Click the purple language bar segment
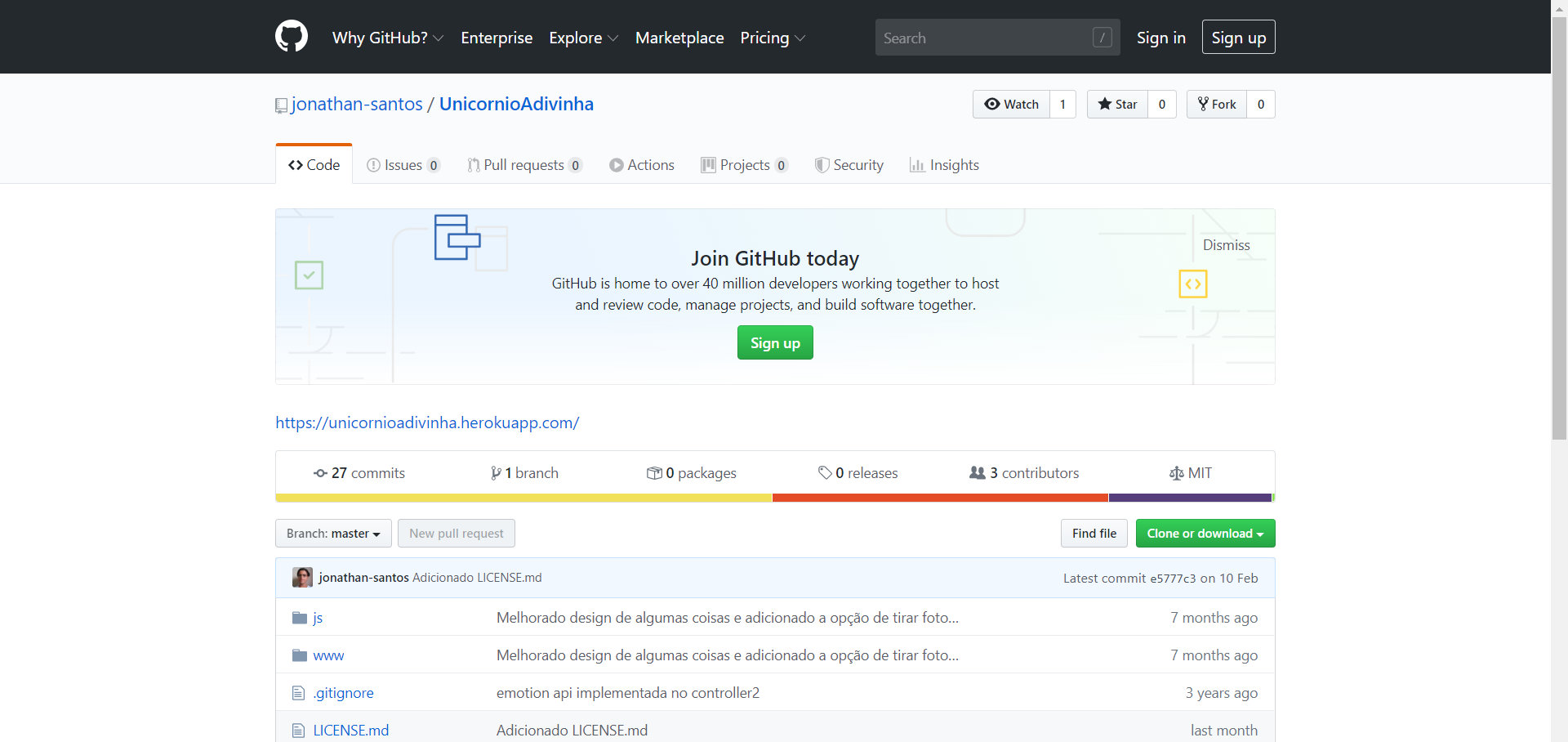This screenshot has width=1568, height=742. (x=1190, y=498)
